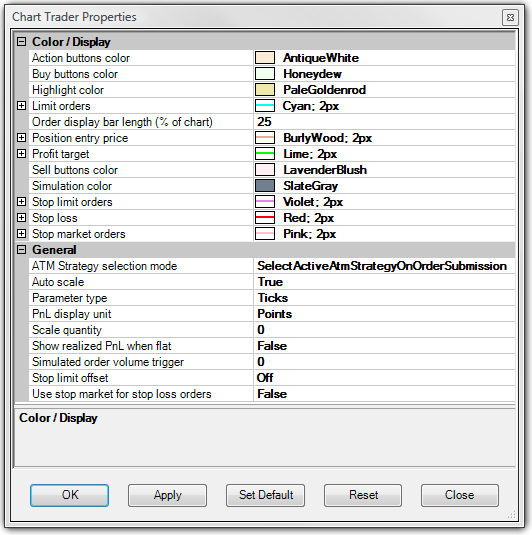This screenshot has height=535, width=532.
Task: Click the Reset button
Action: pyautogui.click(x=363, y=495)
